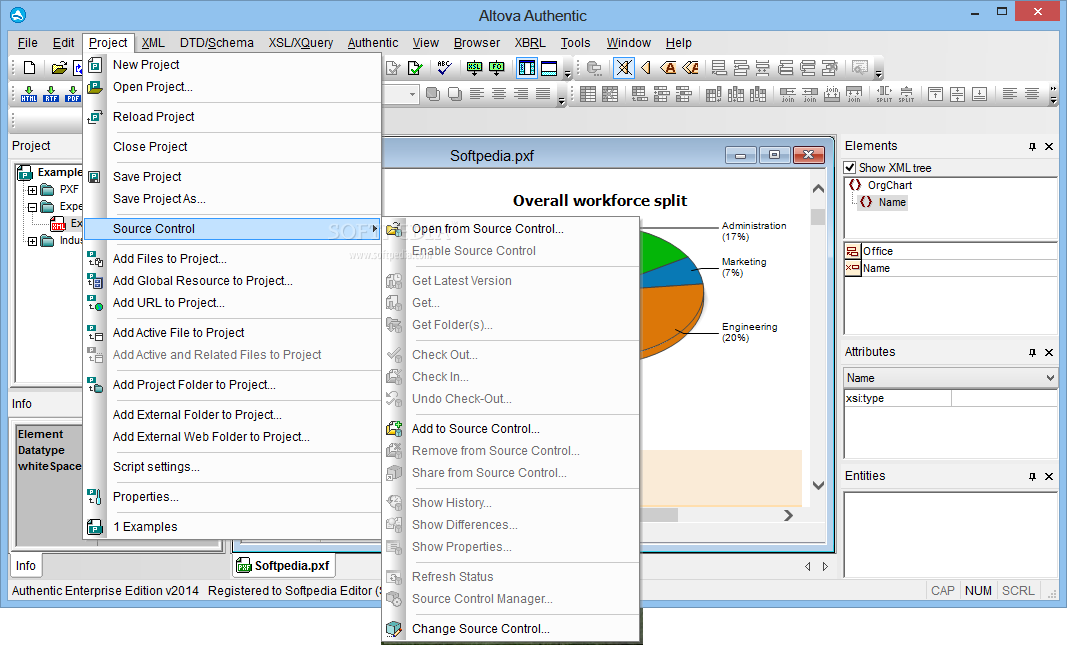Click the hide markup icon

tap(623, 67)
